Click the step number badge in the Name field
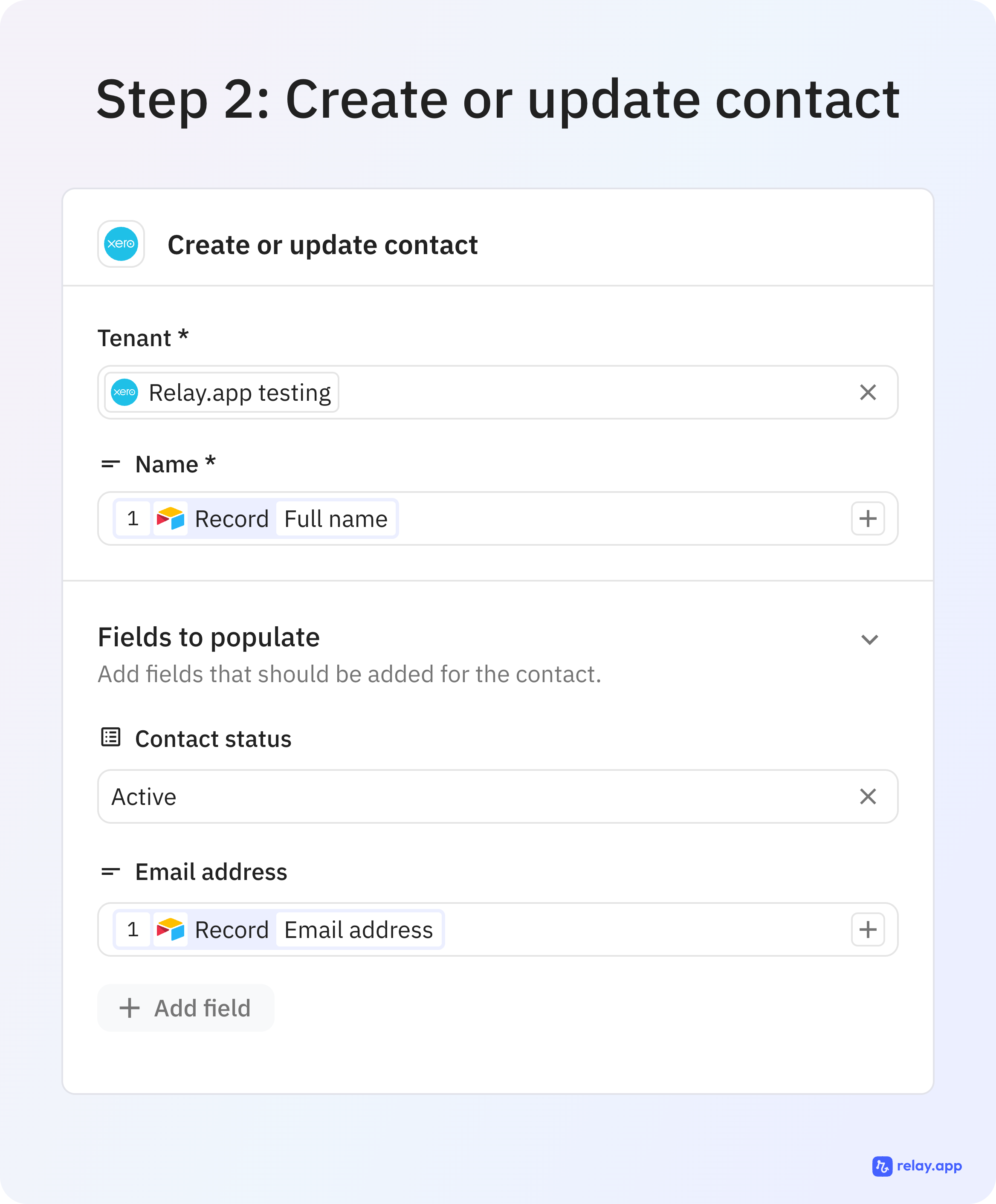Screen dimensions: 996x1204 click(x=133, y=519)
